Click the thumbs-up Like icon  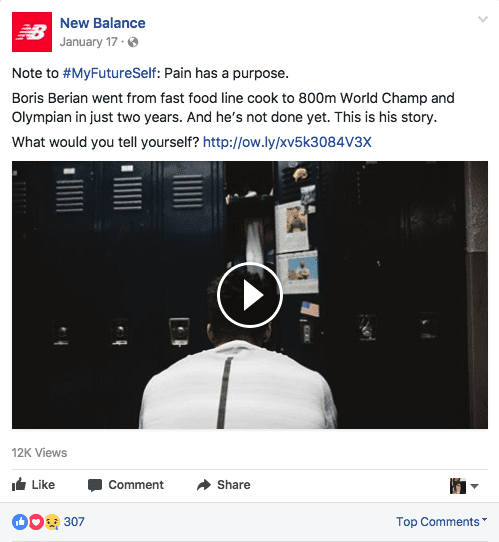(19, 484)
